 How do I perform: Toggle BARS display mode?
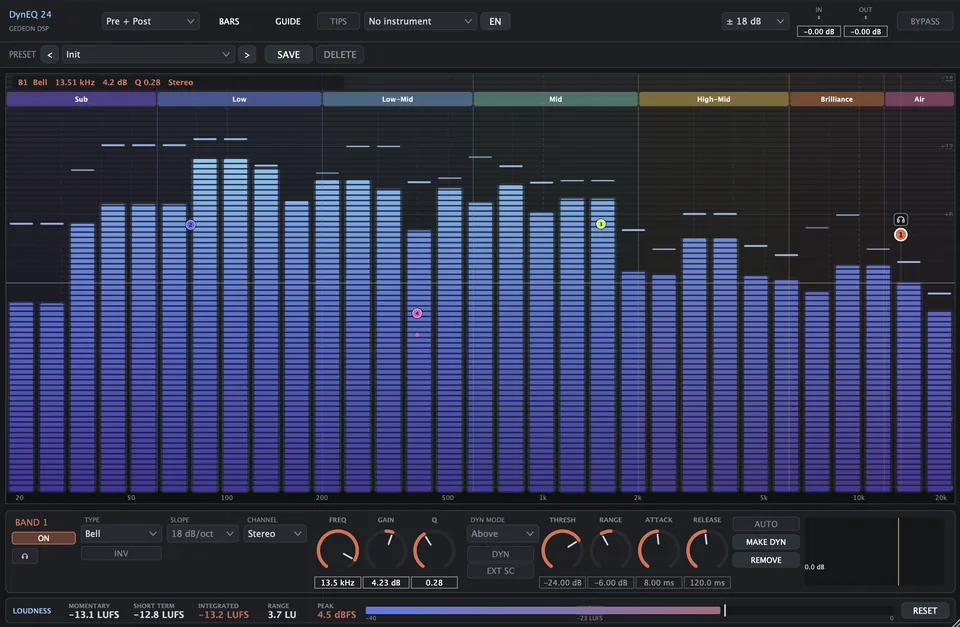pyautogui.click(x=229, y=21)
